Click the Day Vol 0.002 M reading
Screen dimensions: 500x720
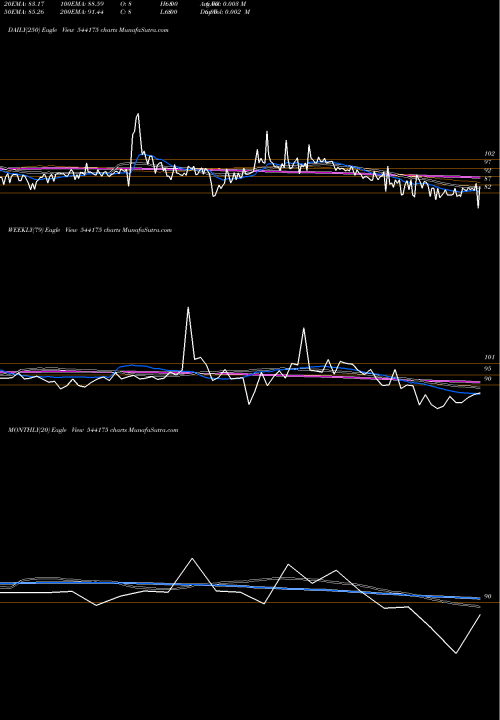pyautogui.click(x=225, y=12)
